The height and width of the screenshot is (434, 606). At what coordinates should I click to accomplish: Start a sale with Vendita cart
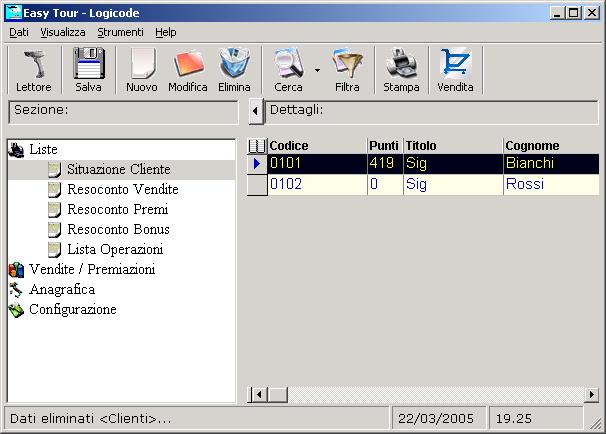tap(455, 70)
